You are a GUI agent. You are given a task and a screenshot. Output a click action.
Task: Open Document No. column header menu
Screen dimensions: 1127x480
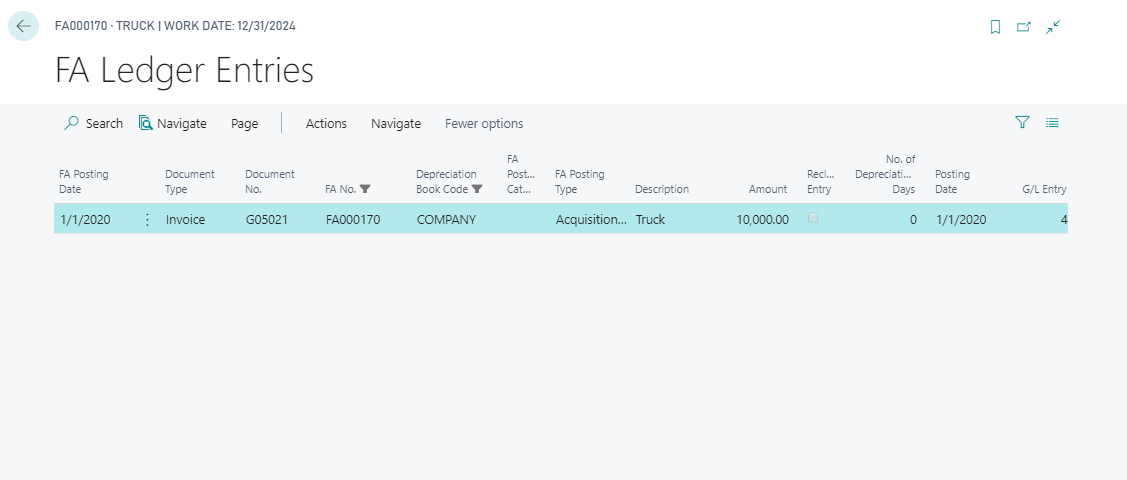[x=270, y=182]
